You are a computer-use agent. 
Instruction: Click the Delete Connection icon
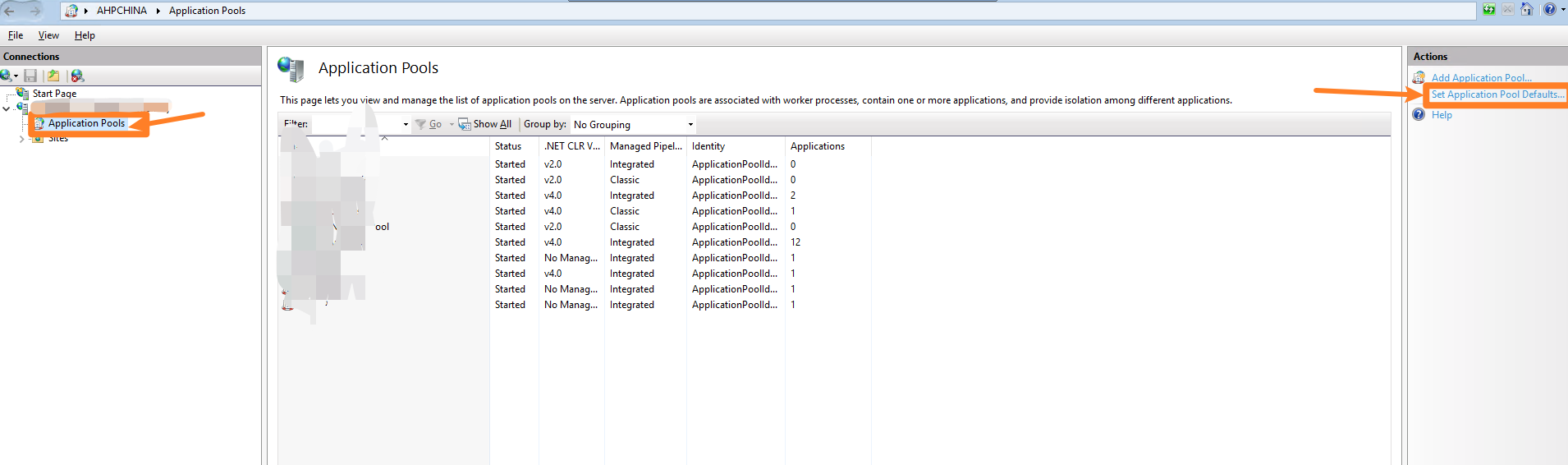click(77, 76)
